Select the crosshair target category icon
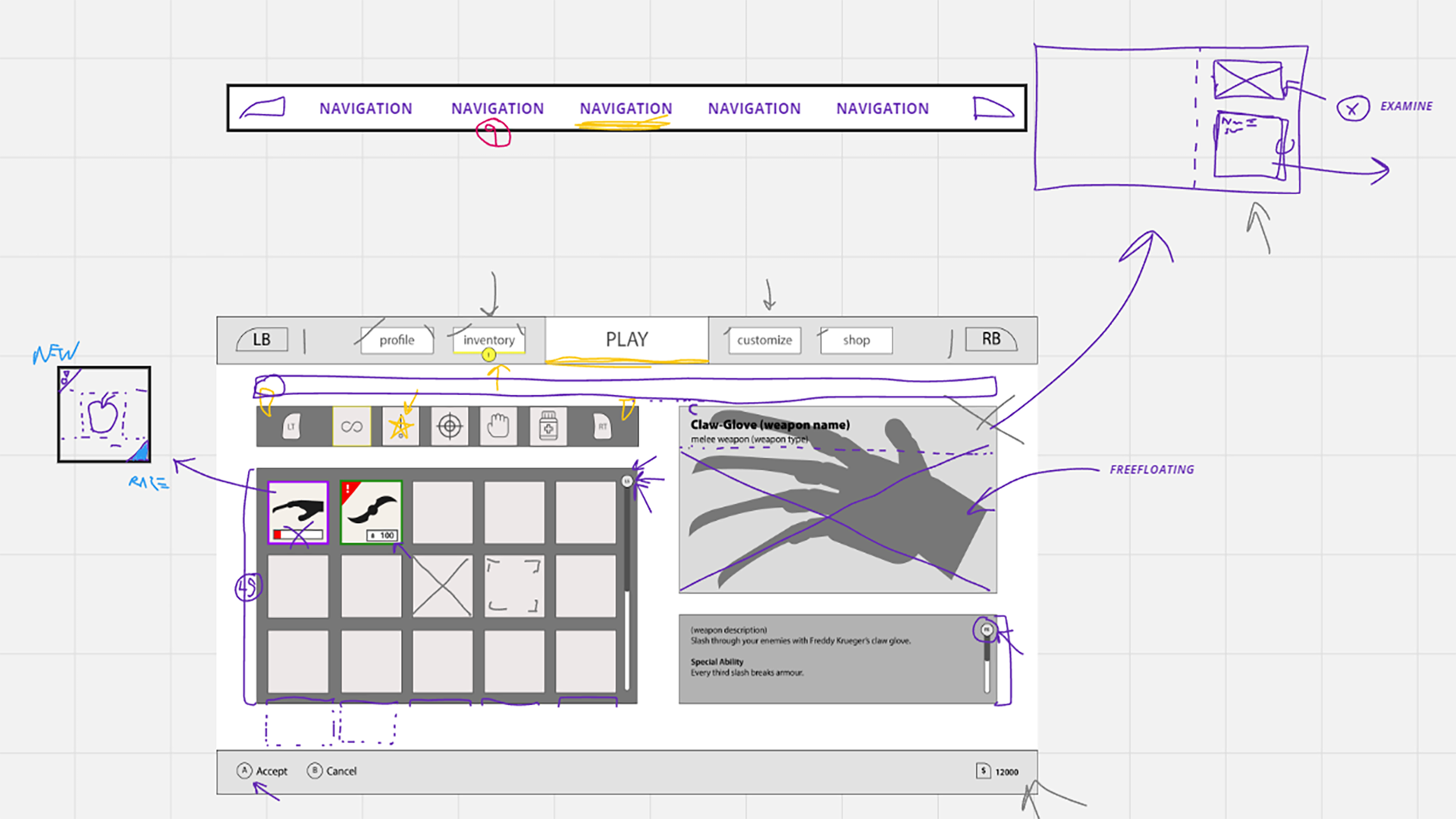The image size is (1456, 819). click(450, 426)
